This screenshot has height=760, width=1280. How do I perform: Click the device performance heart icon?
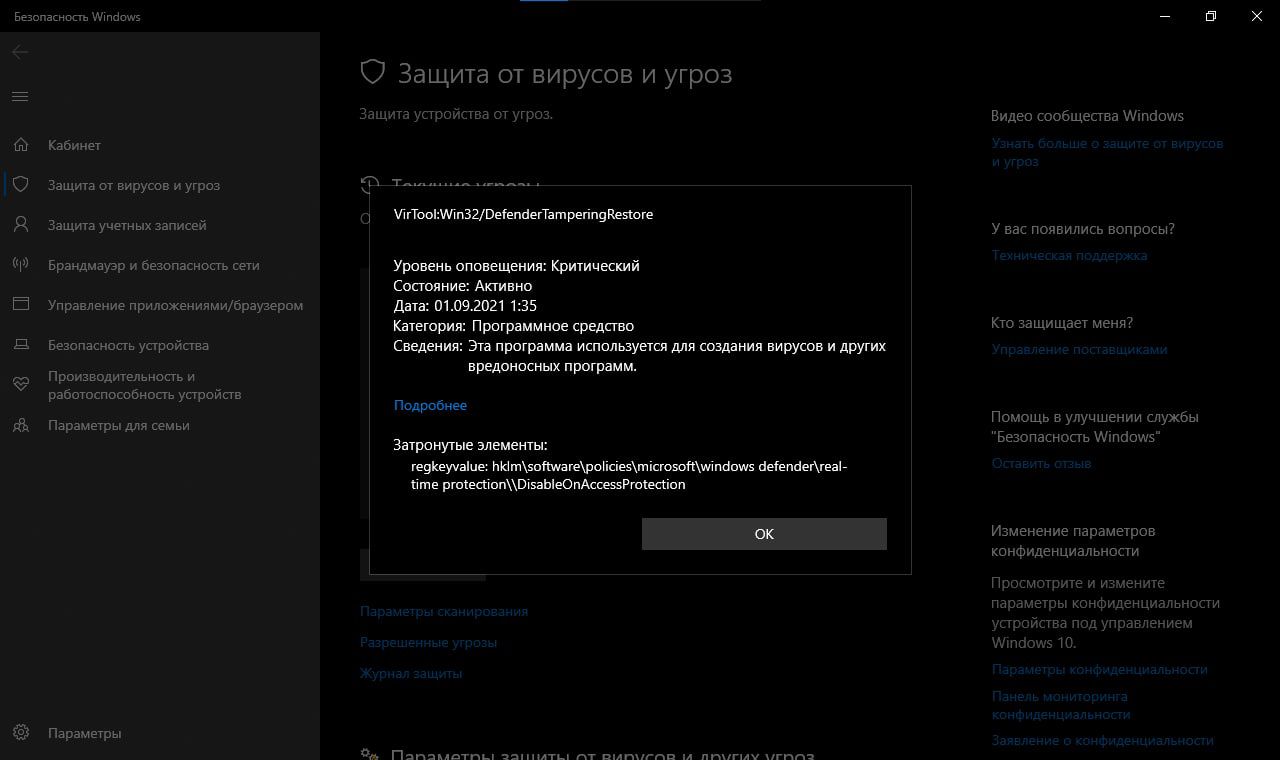(21, 385)
